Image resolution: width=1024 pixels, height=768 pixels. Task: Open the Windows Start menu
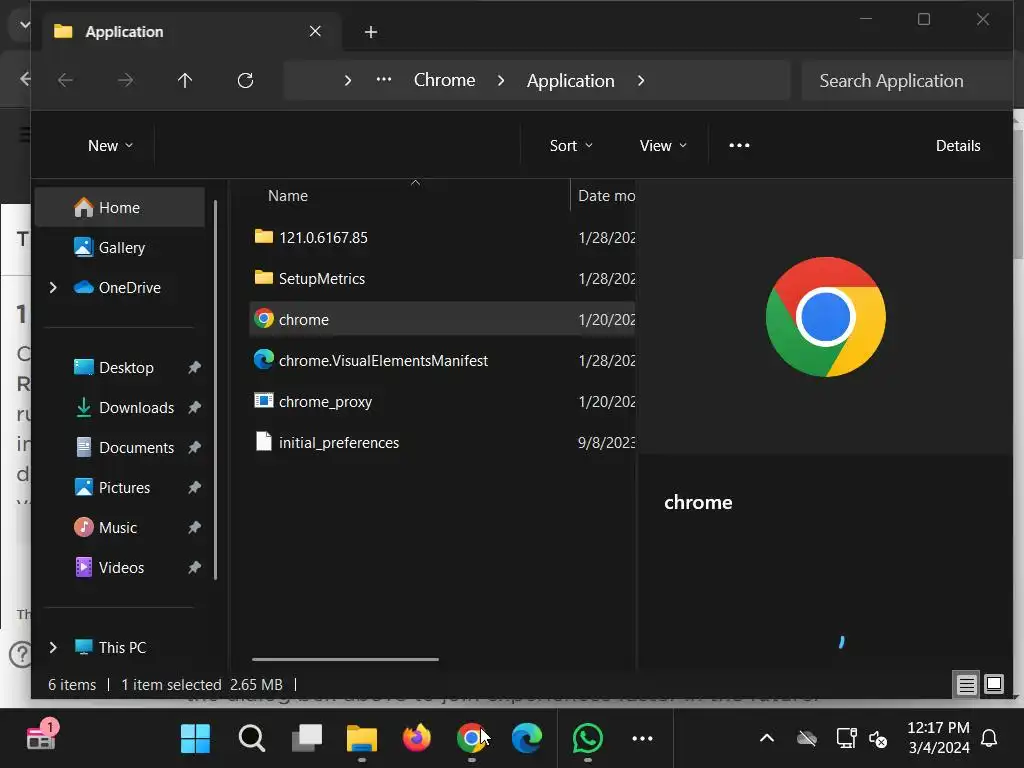click(x=195, y=739)
